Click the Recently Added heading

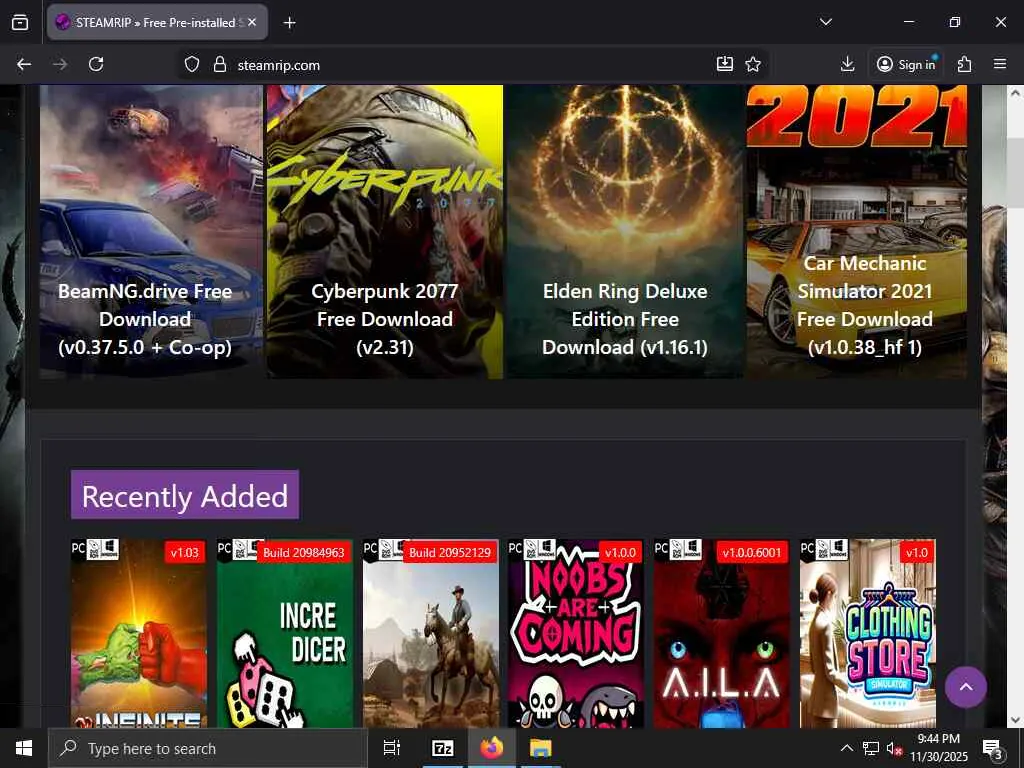pyautogui.click(x=185, y=495)
